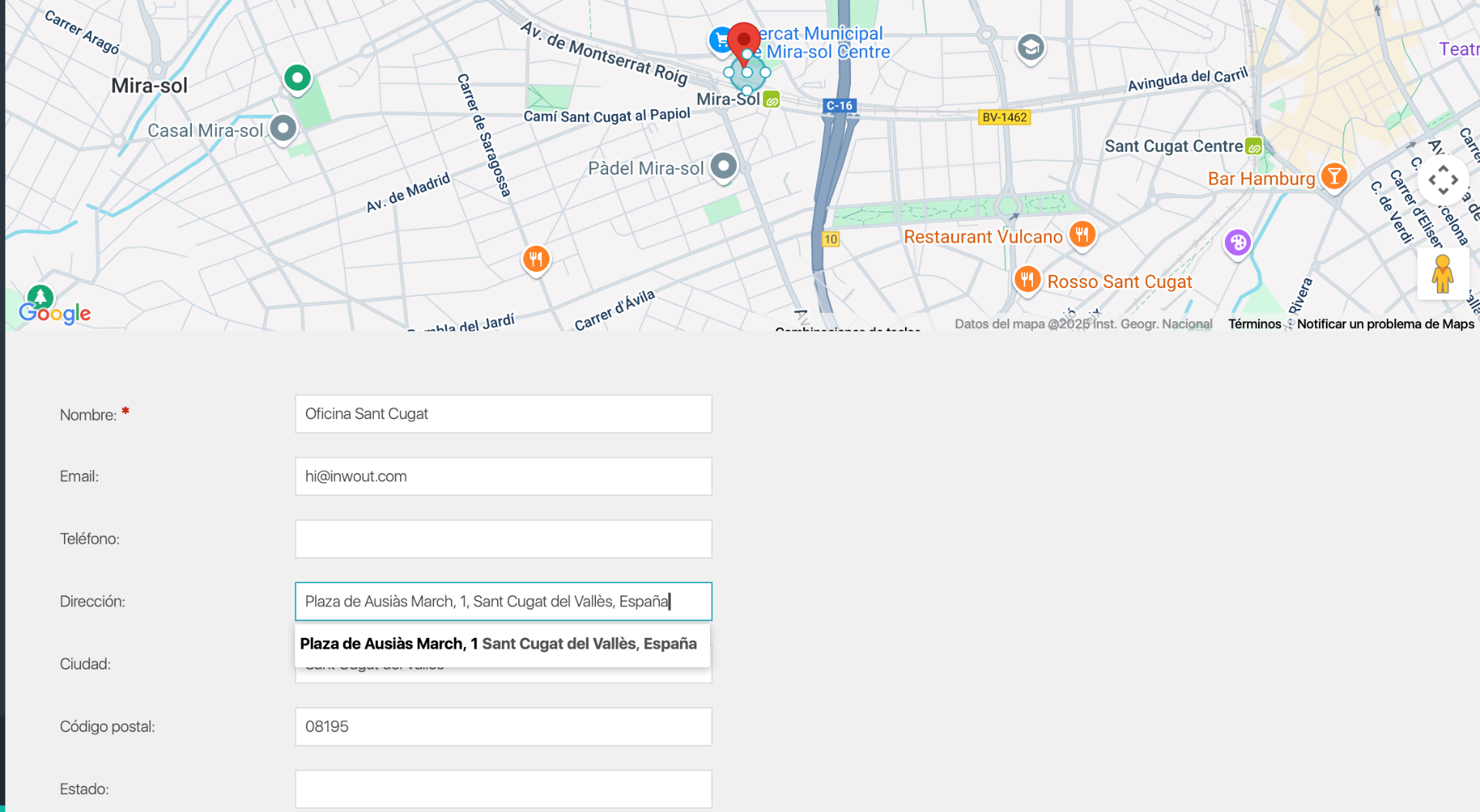This screenshot has height=812, width=1480.
Task: Open the Street View pegman control
Action: coord(1442,273)
